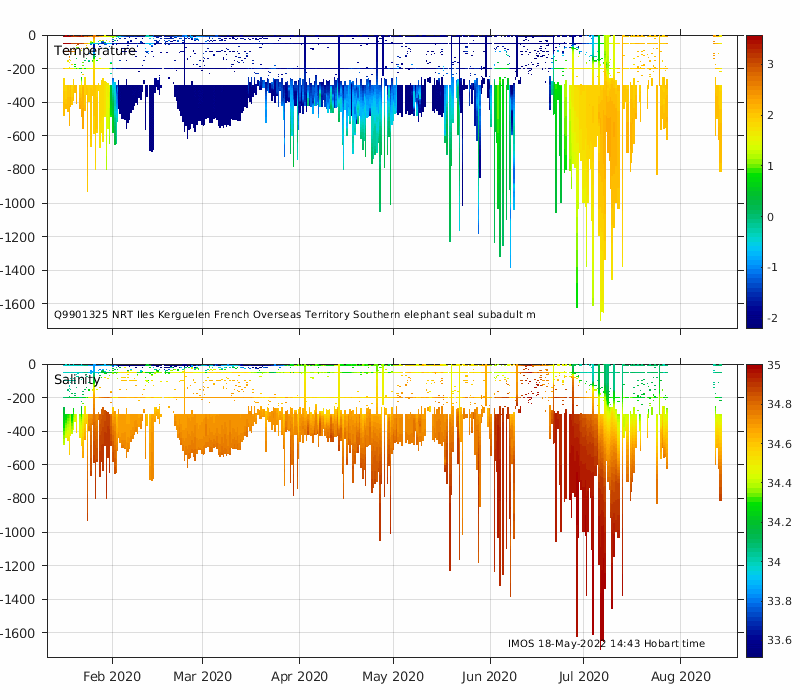Select the Feb 2020 x-axis tick label
This screenshot has width=800, height=700.
pos(111,676)
